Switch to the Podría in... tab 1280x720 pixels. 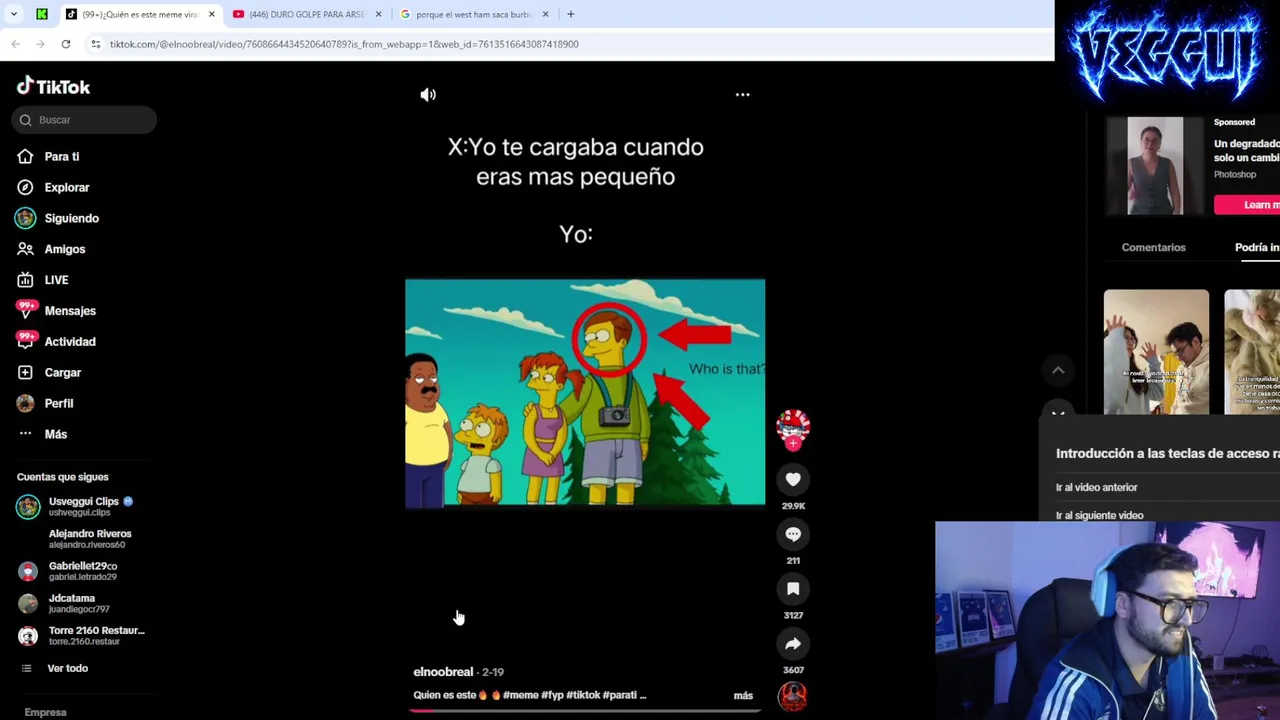1257,247
